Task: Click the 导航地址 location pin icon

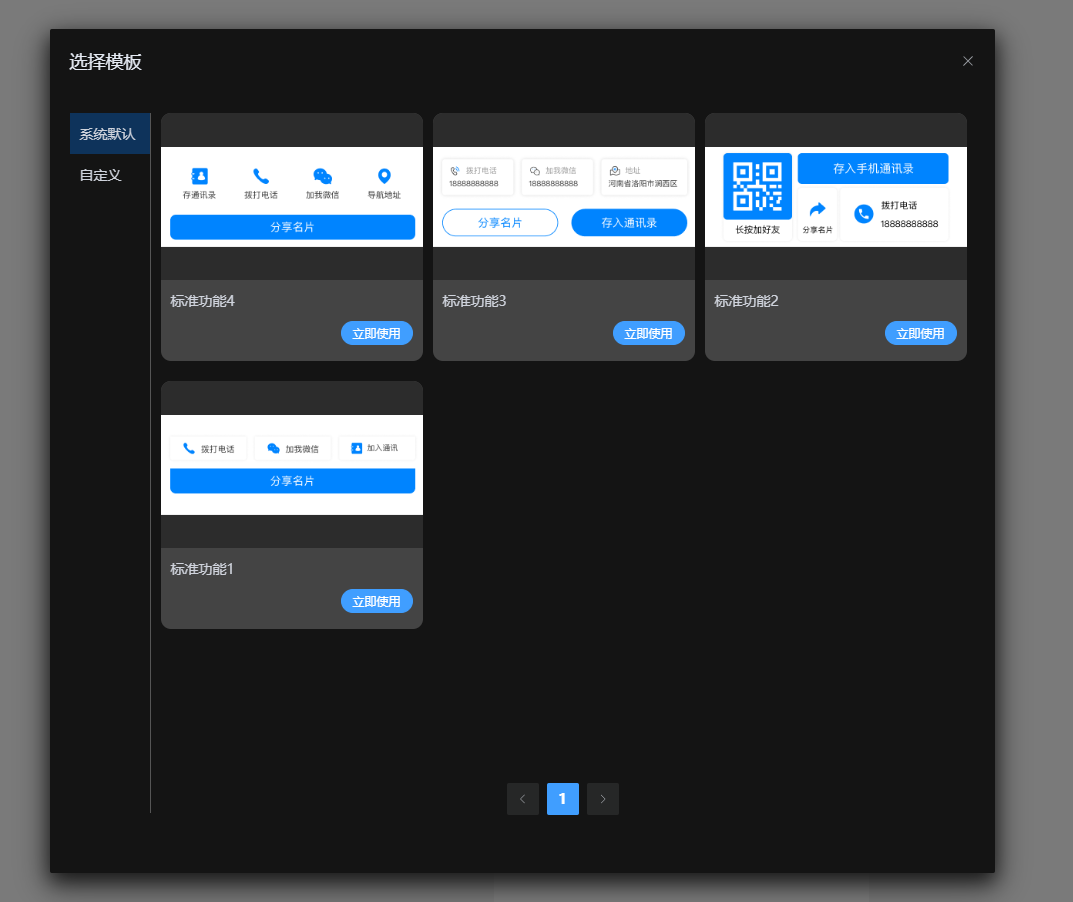Action: [x=384, y=176]
